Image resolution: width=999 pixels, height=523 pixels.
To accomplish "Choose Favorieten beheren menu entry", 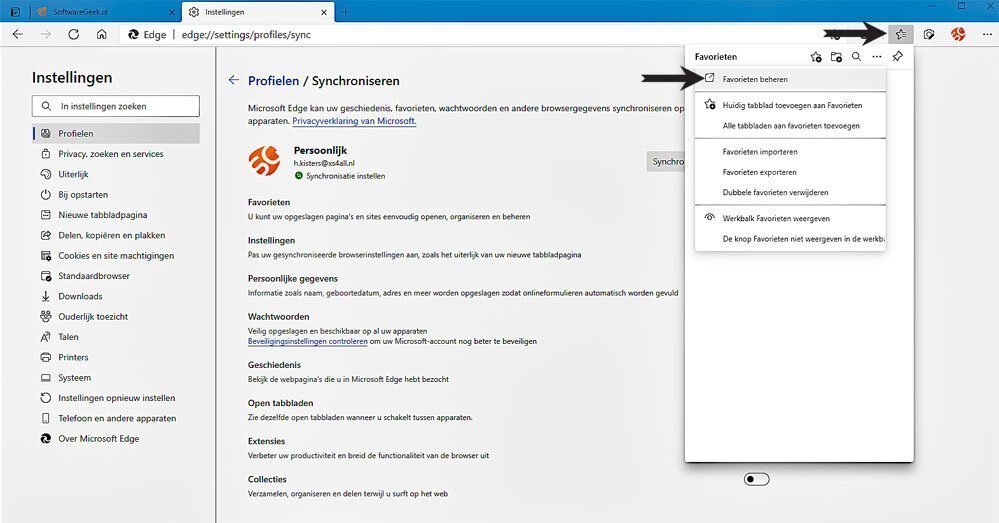I will (x=790, y=79).
